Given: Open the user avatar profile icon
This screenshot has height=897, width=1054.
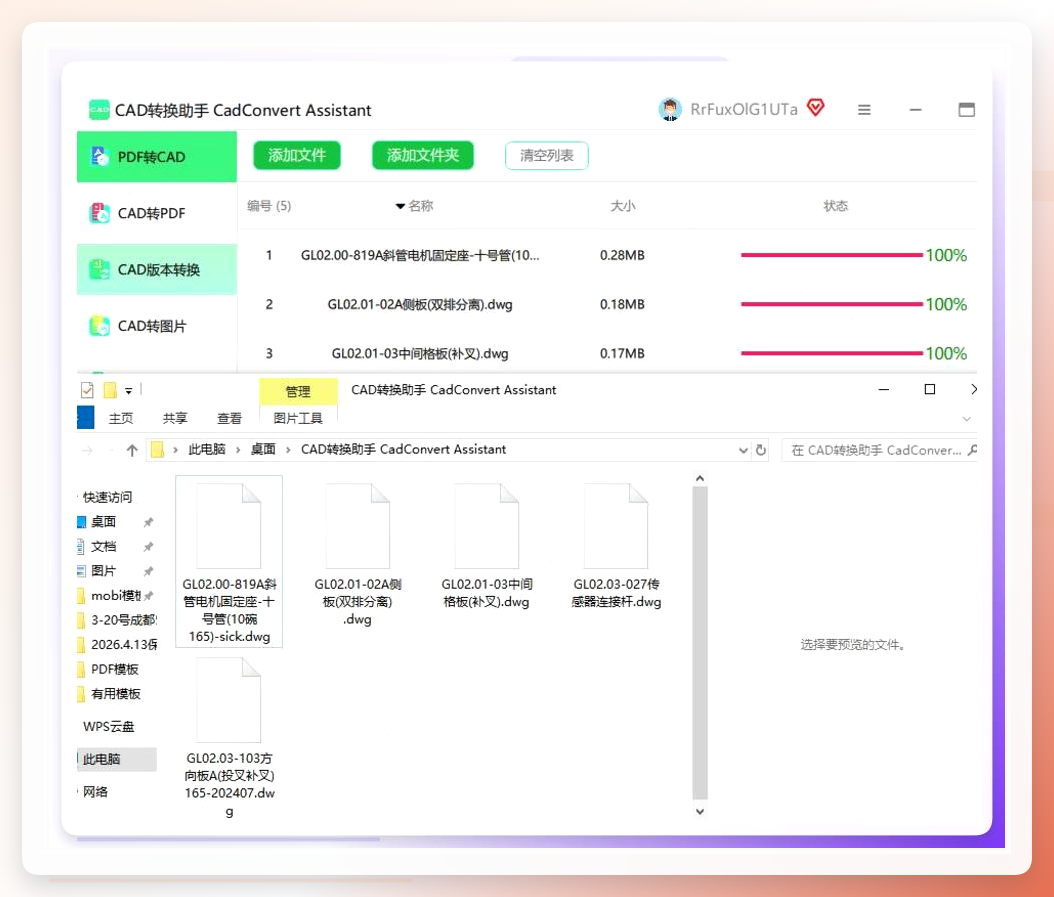Looking at the screenshot, I should click(670, 109).
